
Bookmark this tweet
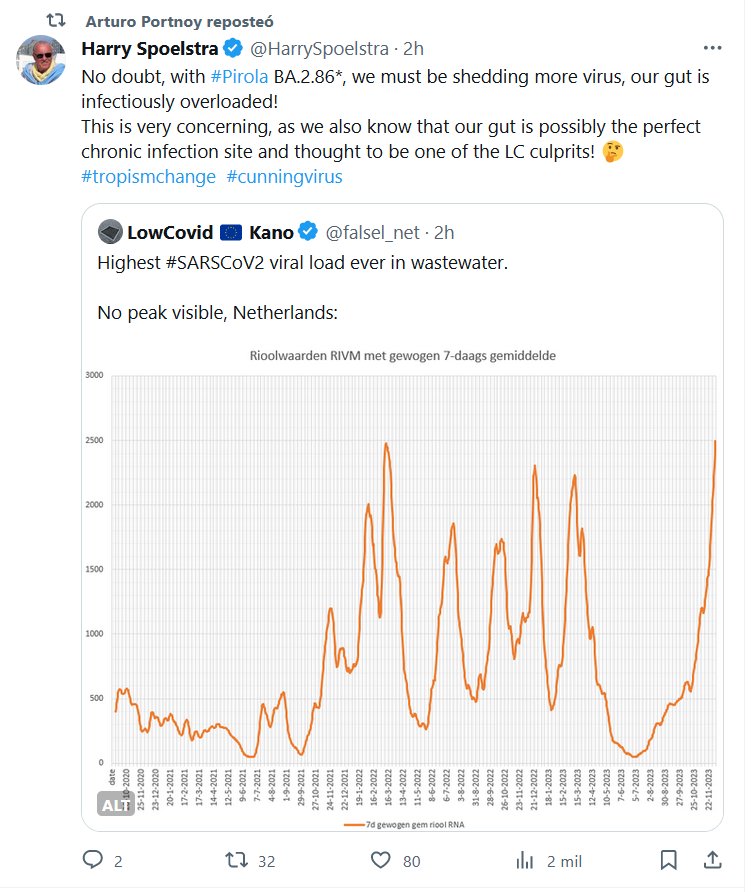[x=669, y=860]
